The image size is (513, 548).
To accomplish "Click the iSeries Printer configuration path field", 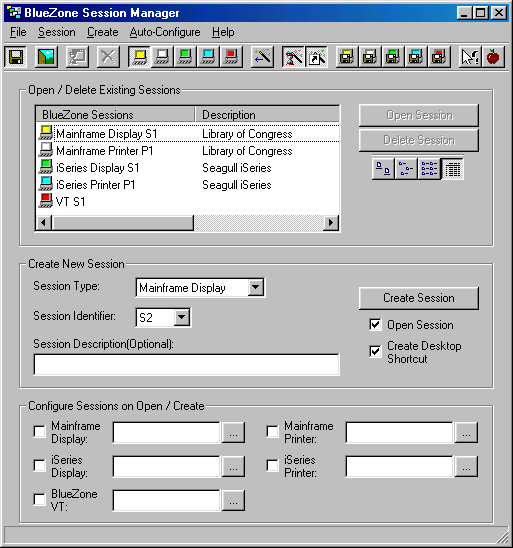I will tap(399, 466).
